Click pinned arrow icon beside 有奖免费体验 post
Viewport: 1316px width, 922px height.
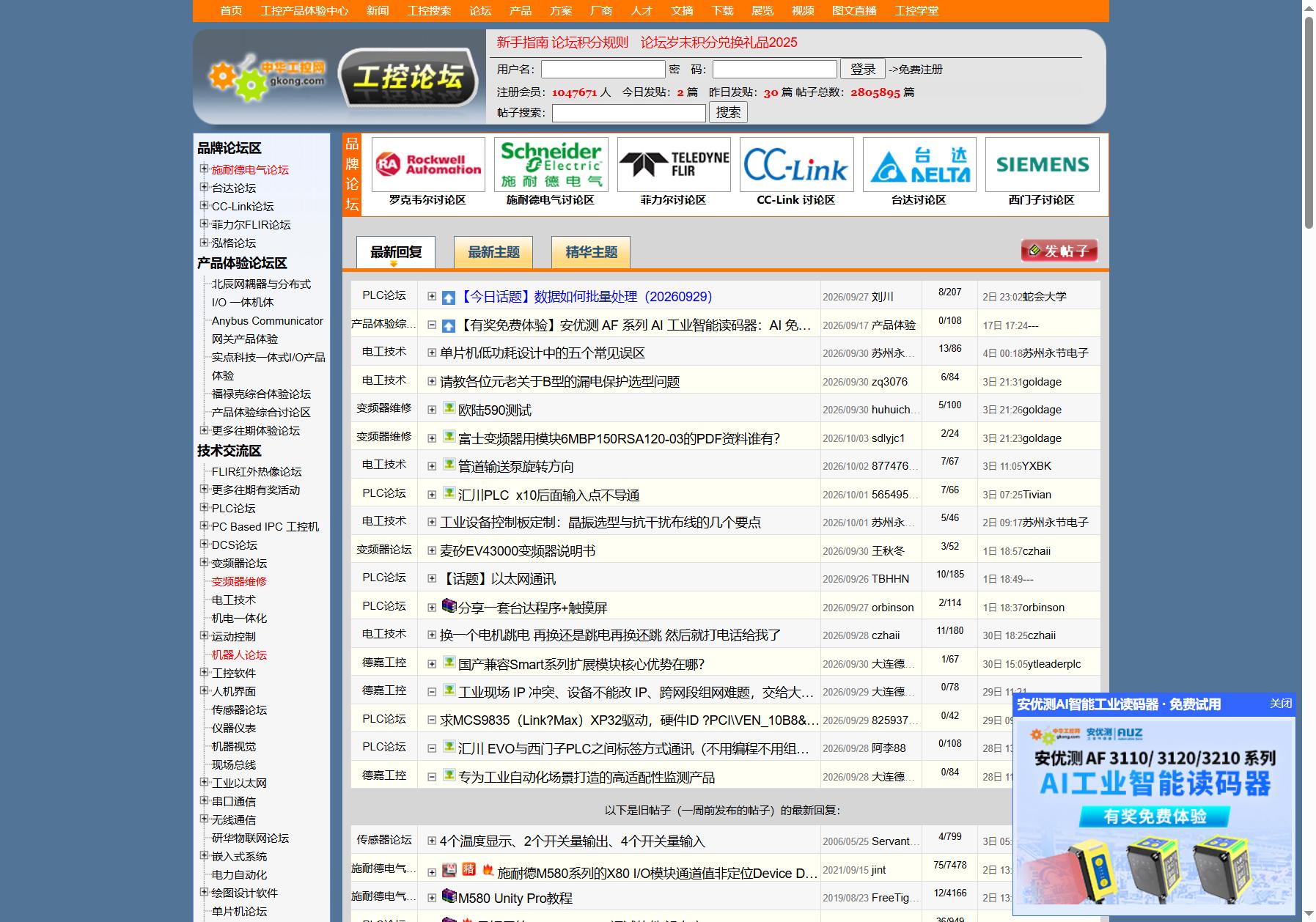(x=449, y=326)
